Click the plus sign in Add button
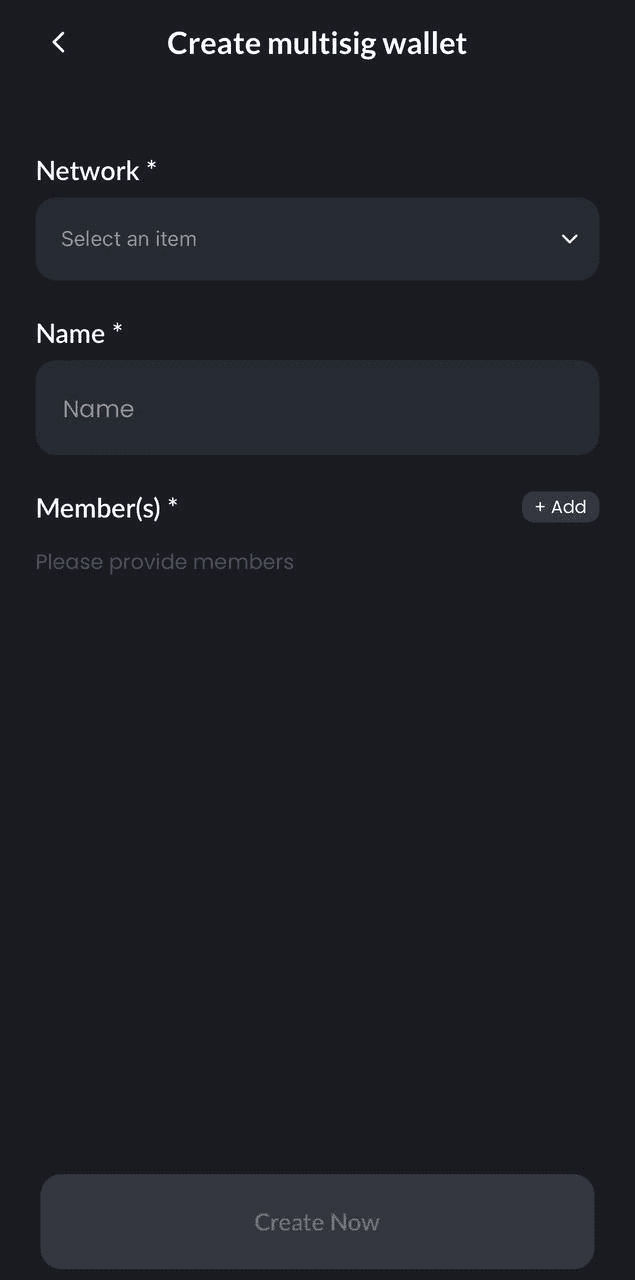This screenshot has width=635, height=1280. 540,507
